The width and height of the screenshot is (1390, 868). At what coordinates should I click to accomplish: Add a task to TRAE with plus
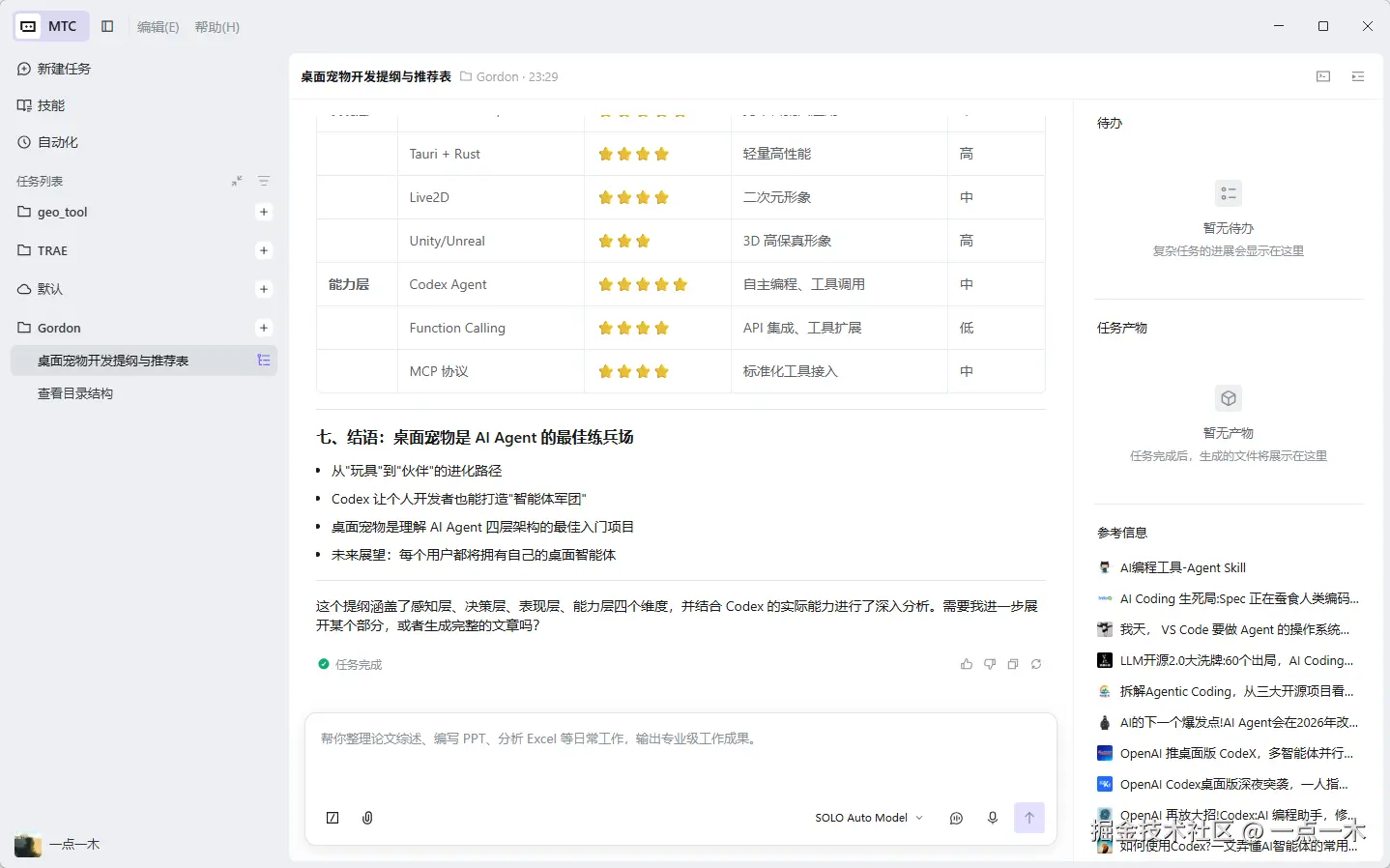click(x=264, y=250)
